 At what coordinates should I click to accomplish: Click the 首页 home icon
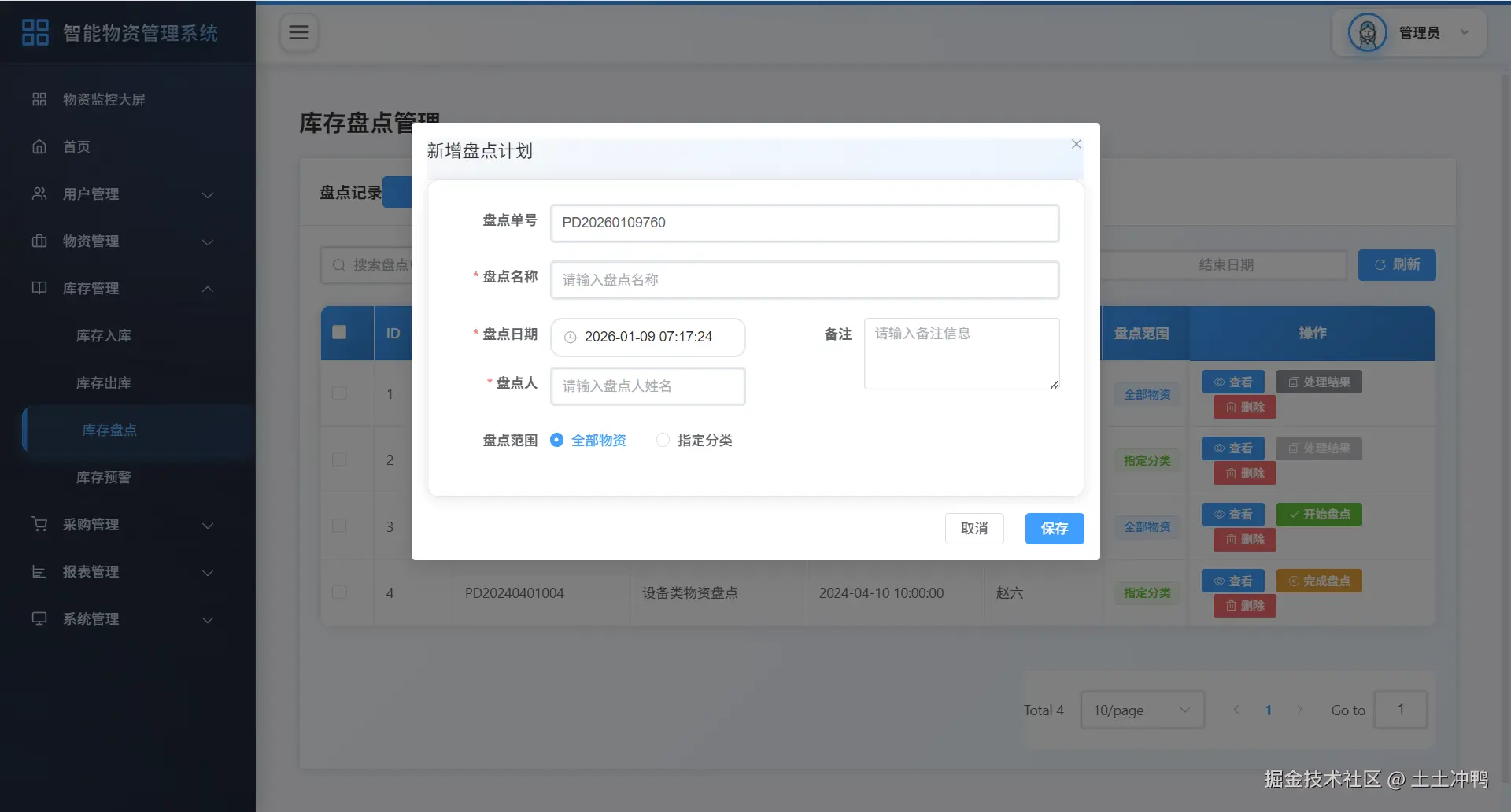pos(39,146)
